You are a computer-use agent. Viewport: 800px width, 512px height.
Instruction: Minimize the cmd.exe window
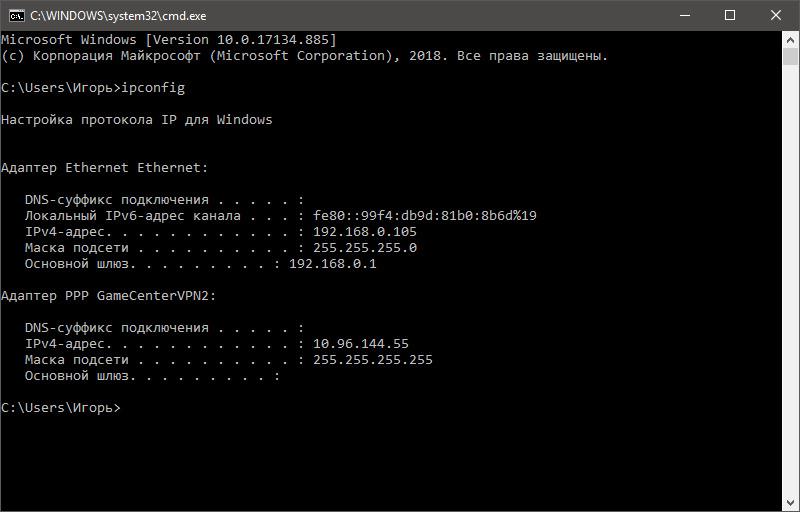click(x=685, y=16)
